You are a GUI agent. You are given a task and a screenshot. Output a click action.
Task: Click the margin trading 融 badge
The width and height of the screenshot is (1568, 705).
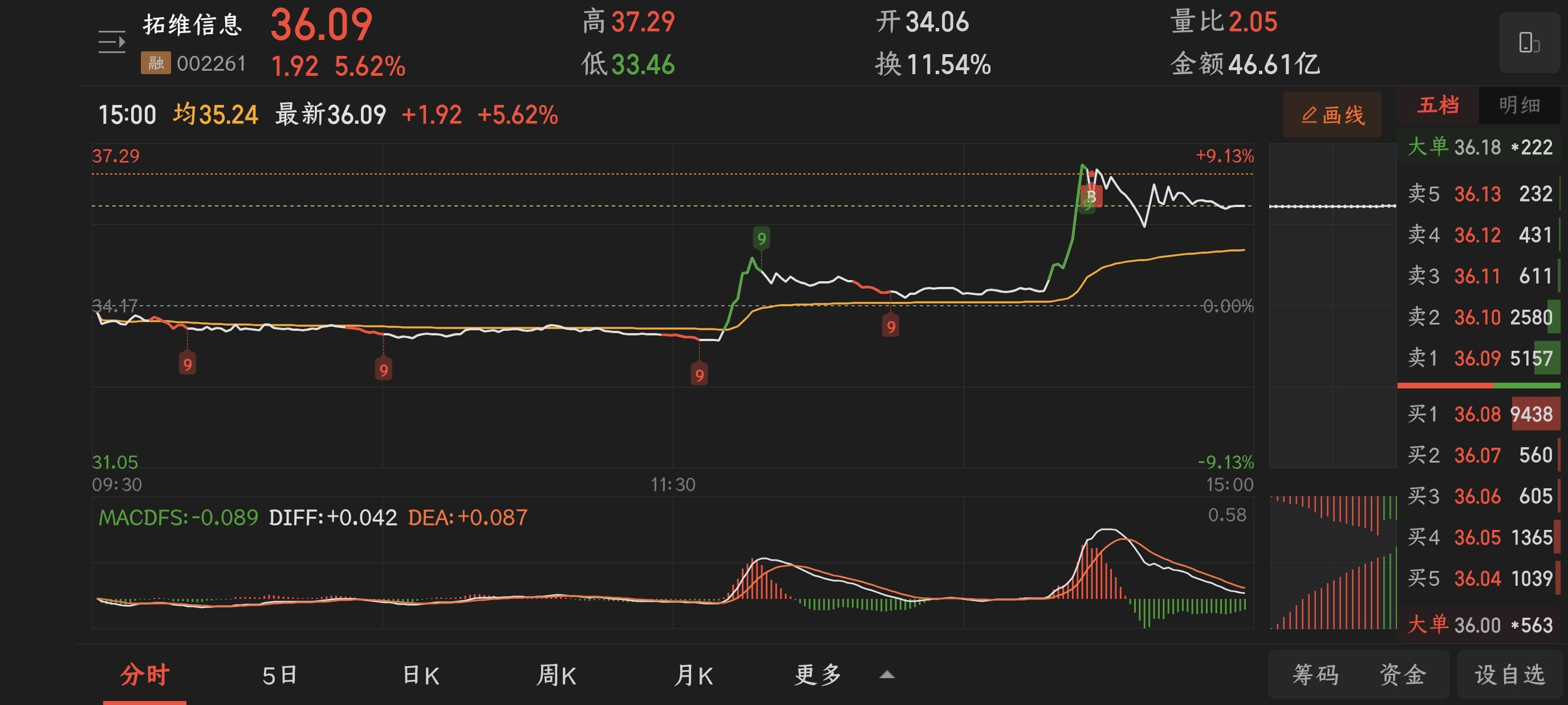click(x=155, y=63)
